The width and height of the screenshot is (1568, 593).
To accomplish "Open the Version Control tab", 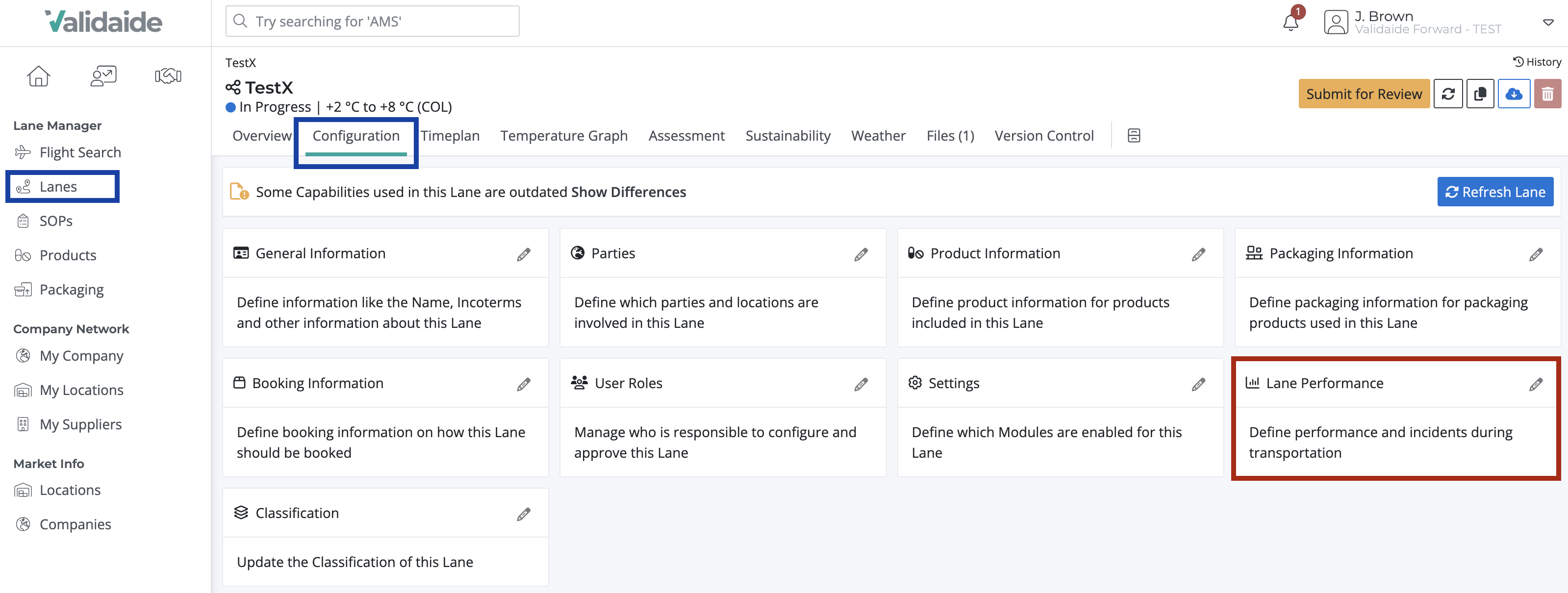I will click(1044, 136).
